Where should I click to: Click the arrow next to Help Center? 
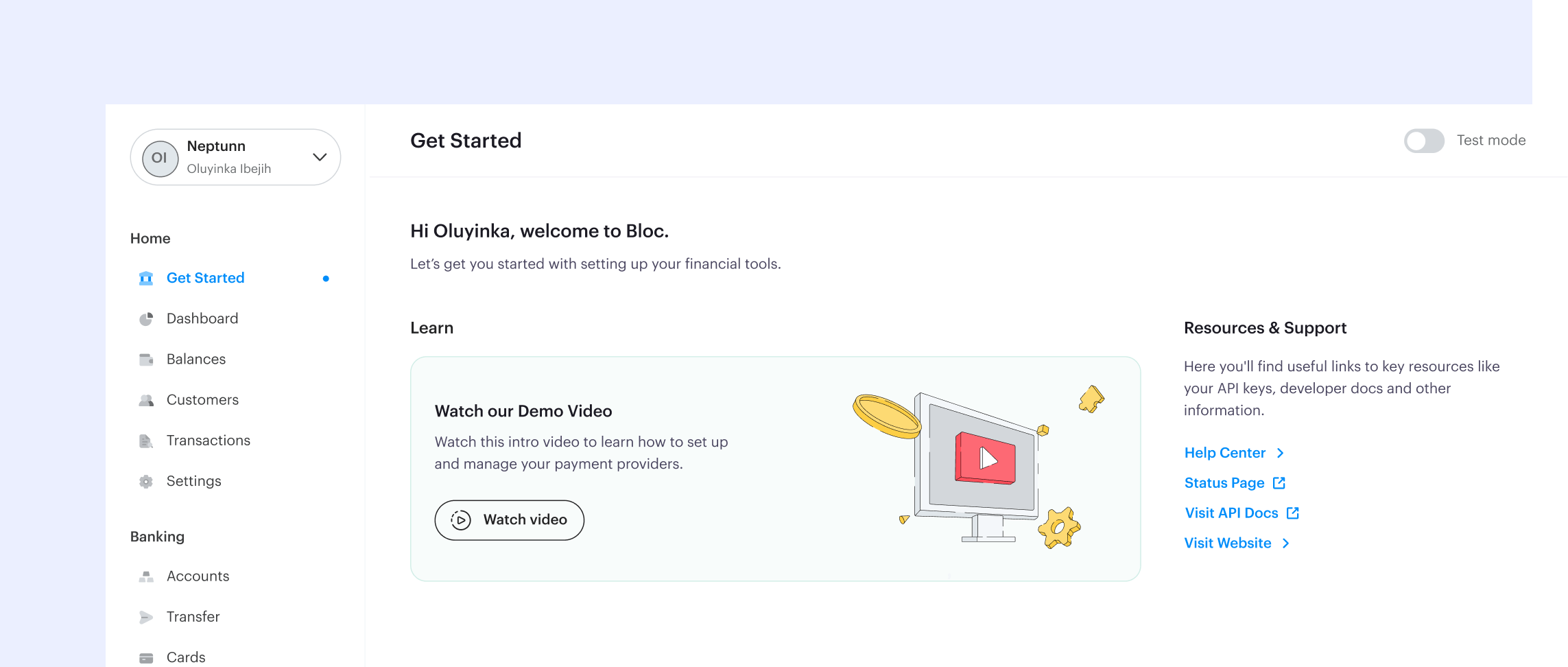click(1280, 453)
